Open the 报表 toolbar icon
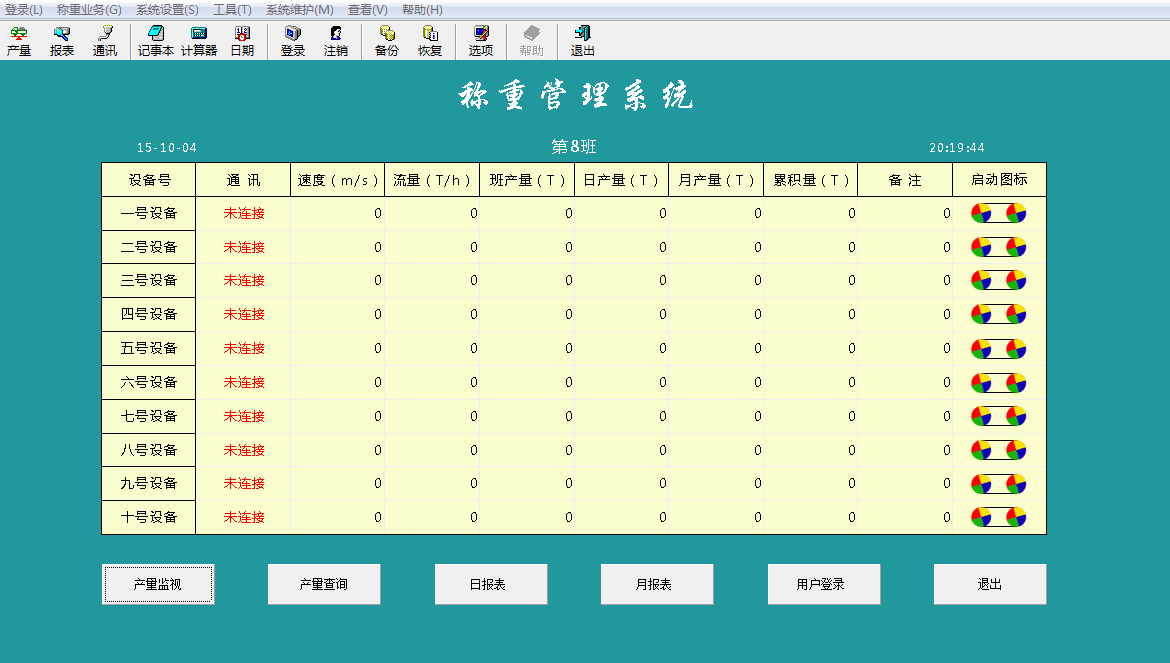 [x=62, y=41]
